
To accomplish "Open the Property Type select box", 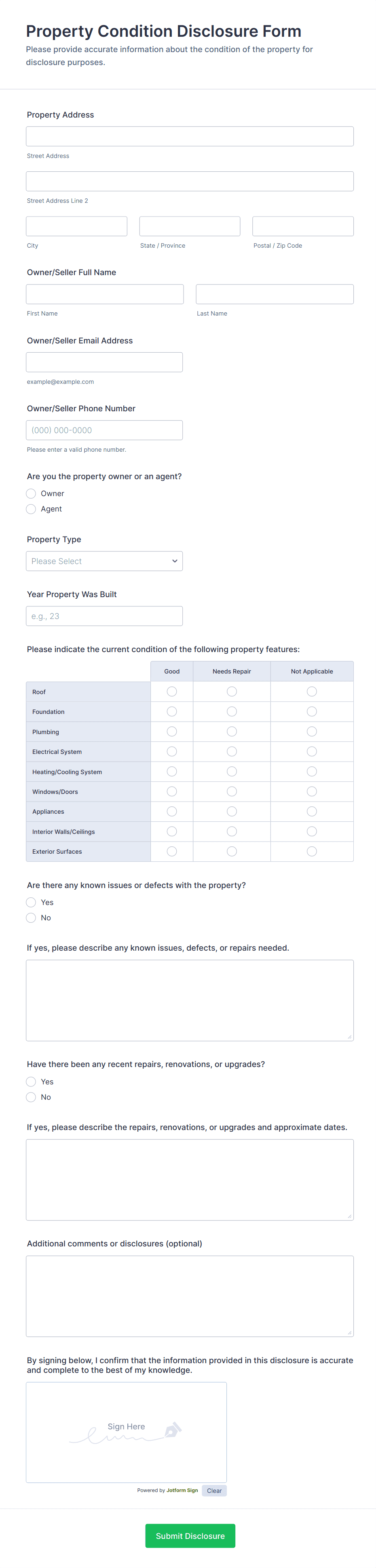I will 104,561.
